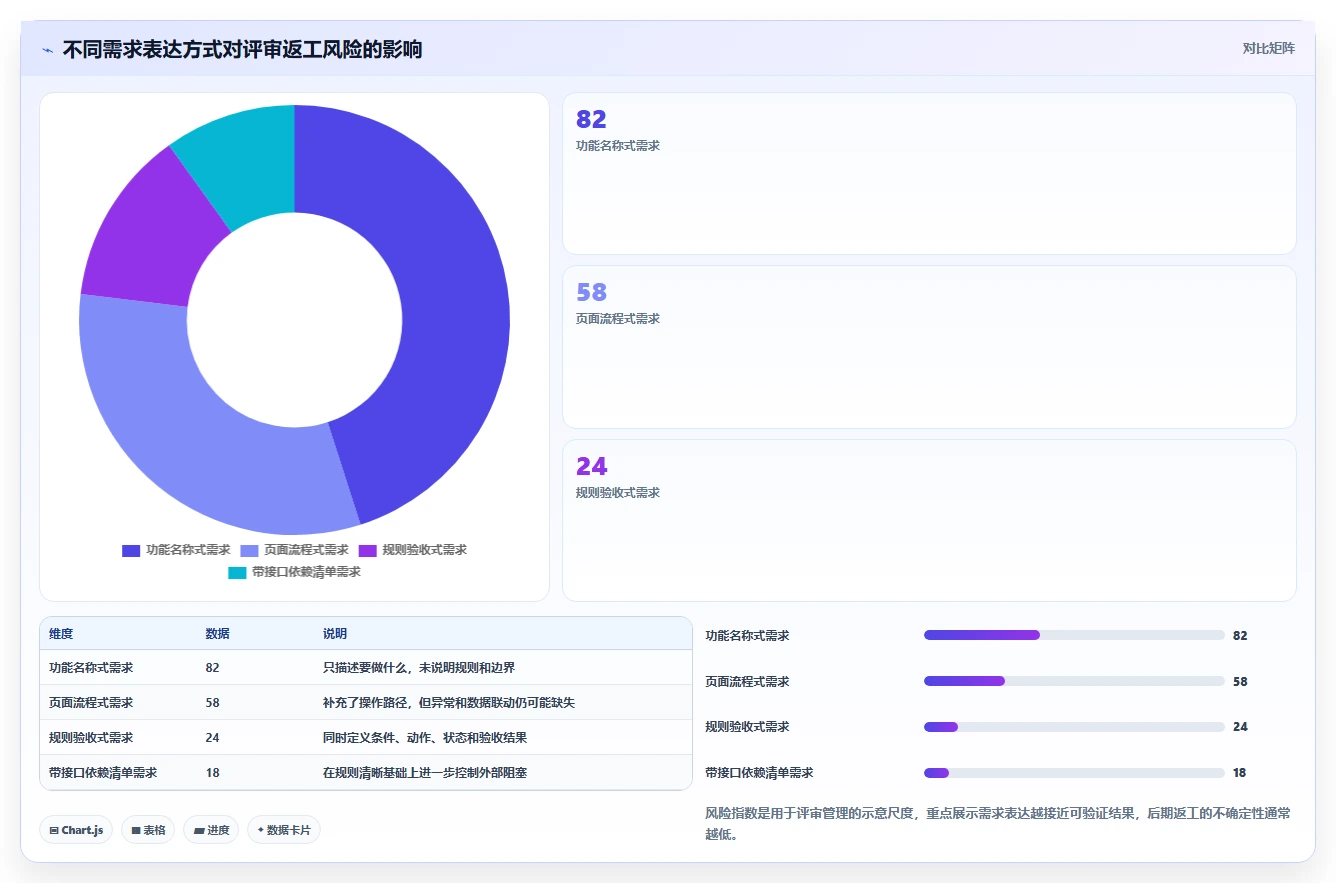Open the data card showing 58

tap(929, 347)
